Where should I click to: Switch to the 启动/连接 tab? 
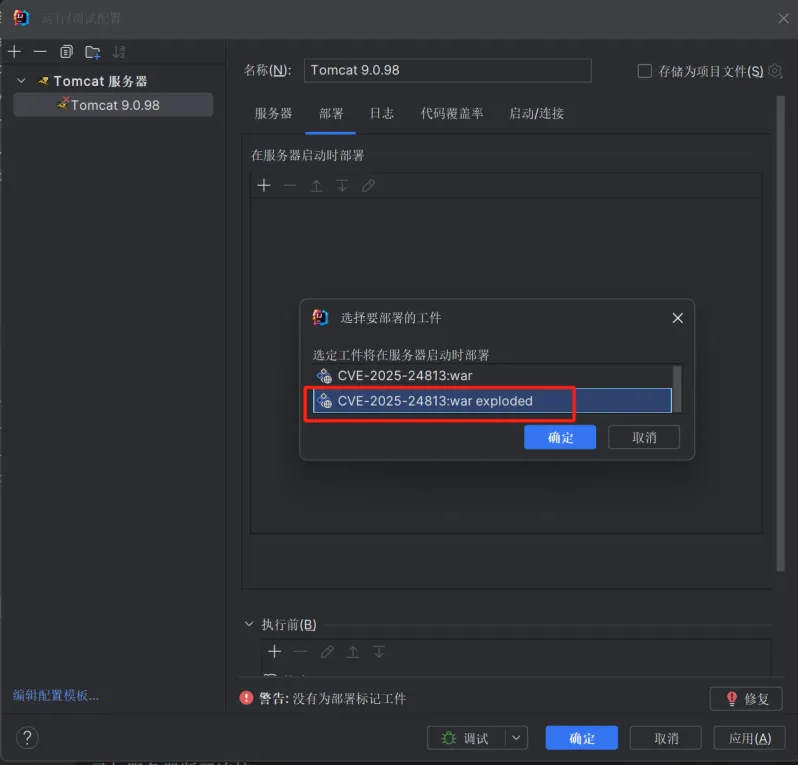click(x=536, y=113)
